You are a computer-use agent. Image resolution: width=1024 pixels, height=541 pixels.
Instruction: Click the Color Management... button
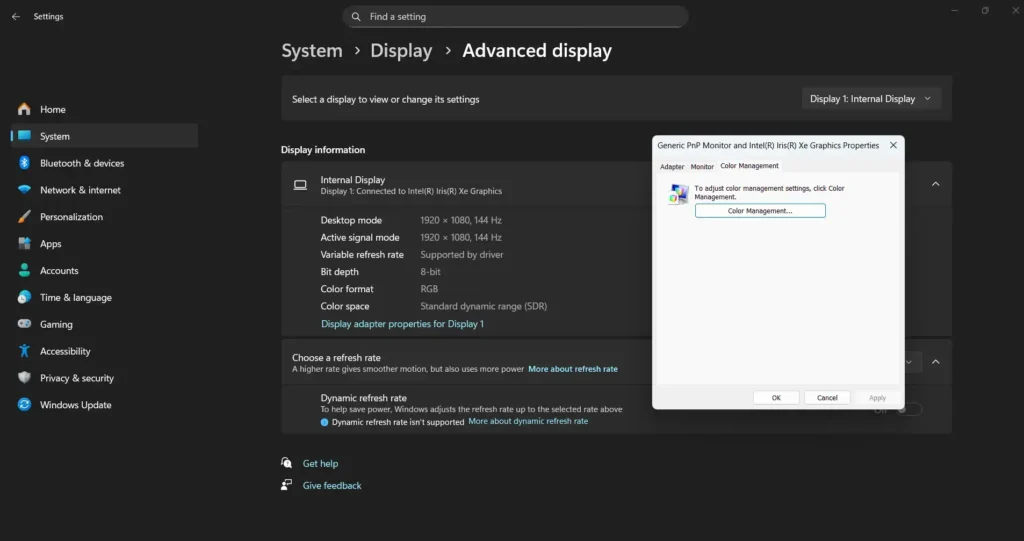760,211
